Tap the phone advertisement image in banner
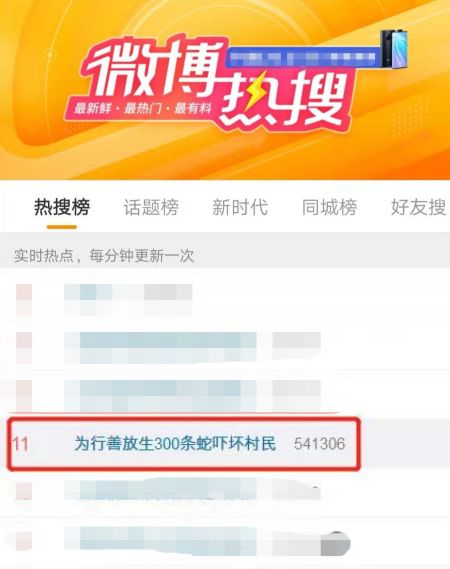450x569 pixels. [394, 49]
